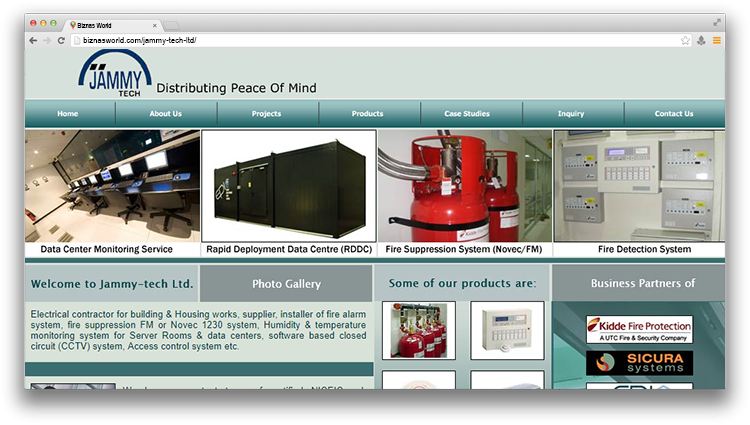Go to the About Us page

tap(166, 114)
